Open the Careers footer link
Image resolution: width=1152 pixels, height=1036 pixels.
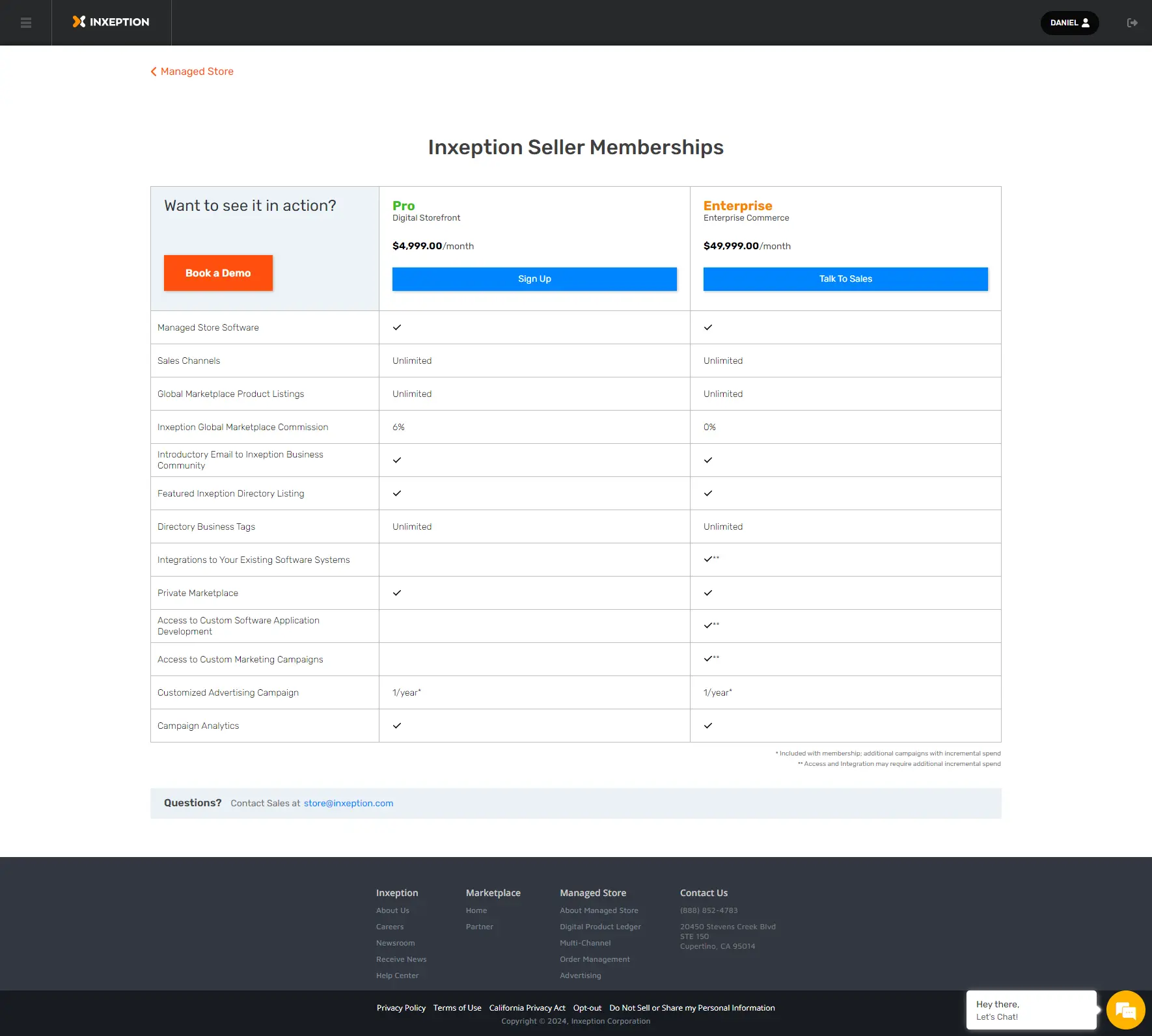coord(390,927)
